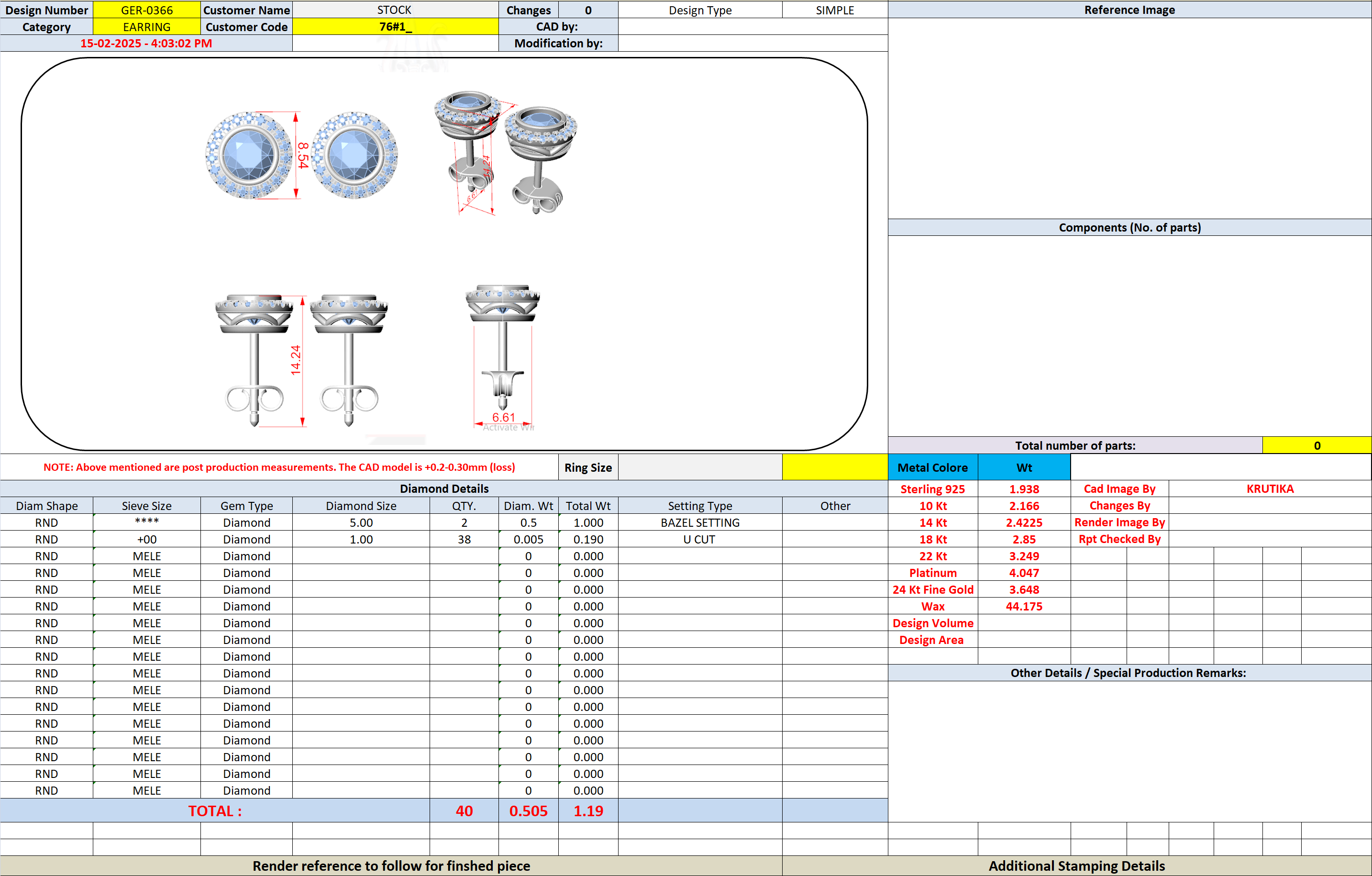1372x876 pixels.
Task: Click the empty Modification by field
Action: click(x=752, y=44)
